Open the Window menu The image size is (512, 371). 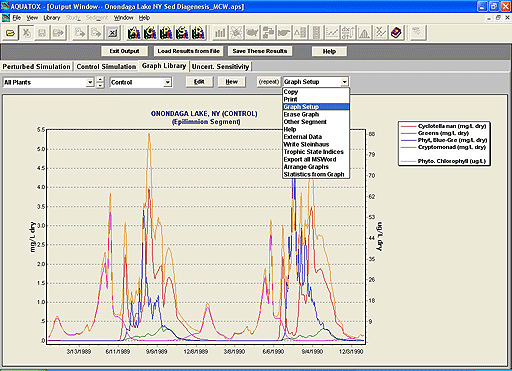point(124,18)
